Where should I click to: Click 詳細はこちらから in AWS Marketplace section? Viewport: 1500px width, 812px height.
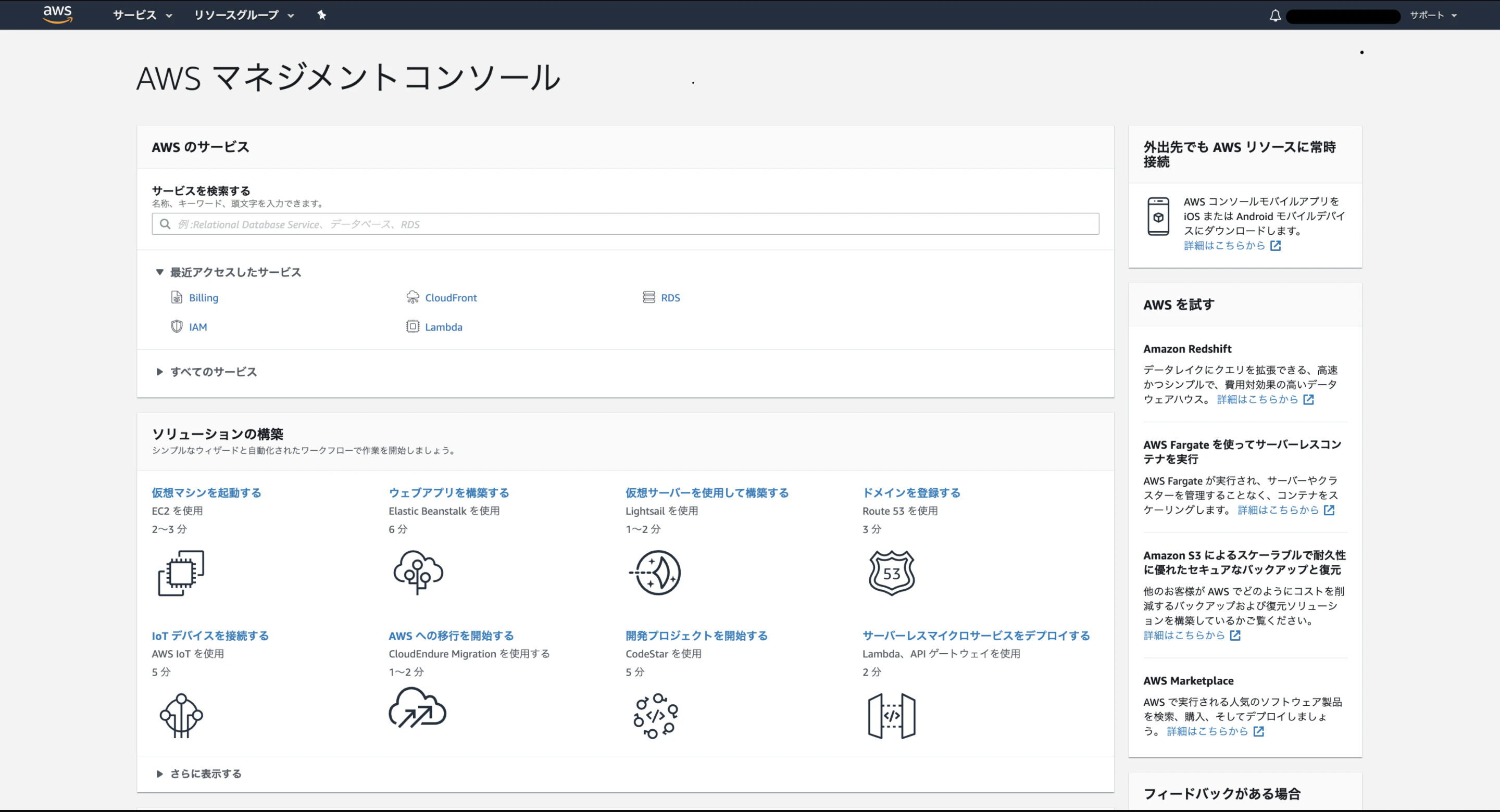(1208, 731)
